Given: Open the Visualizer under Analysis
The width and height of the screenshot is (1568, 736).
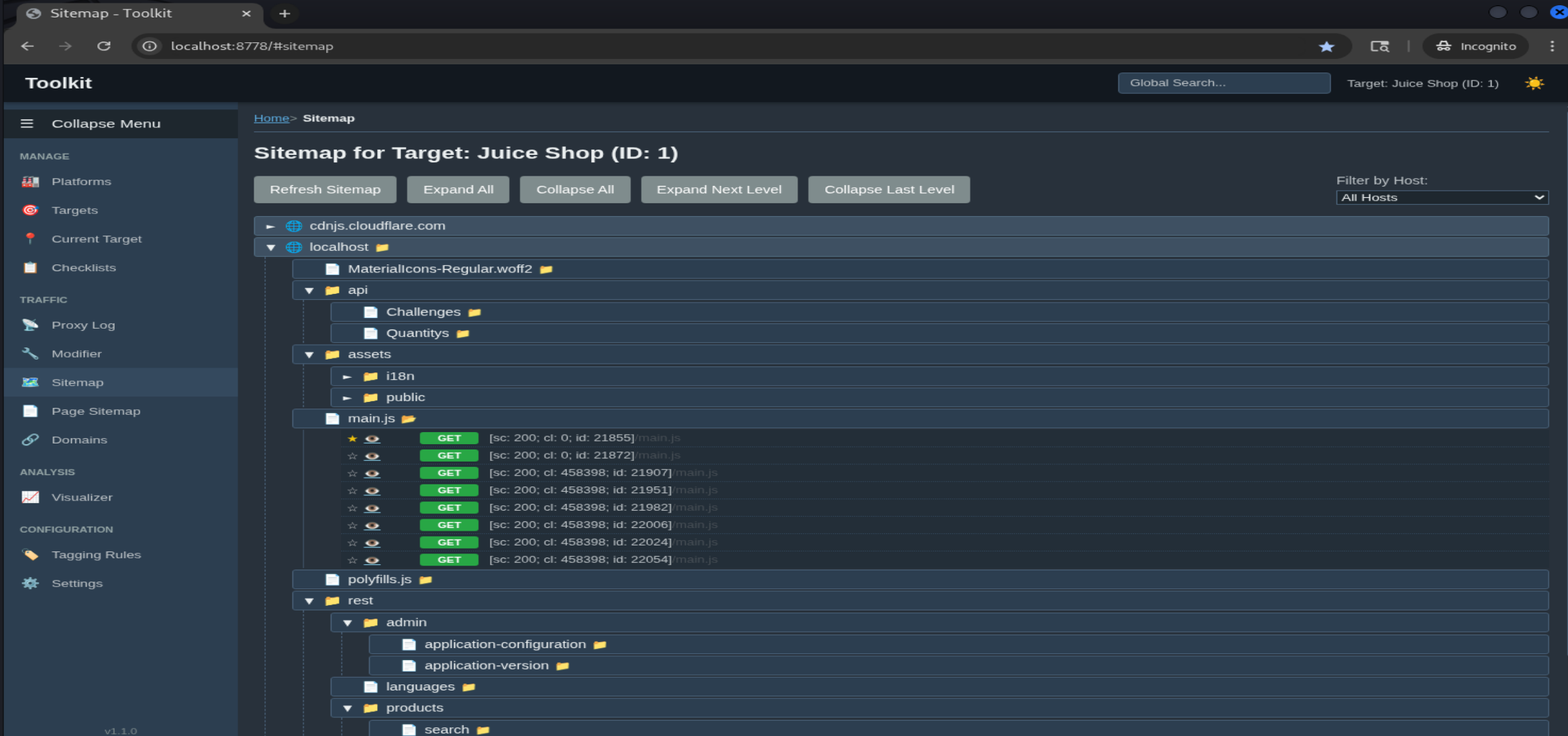Looking at the screenshot, I should pyautogui.click(x=82, y=497).
